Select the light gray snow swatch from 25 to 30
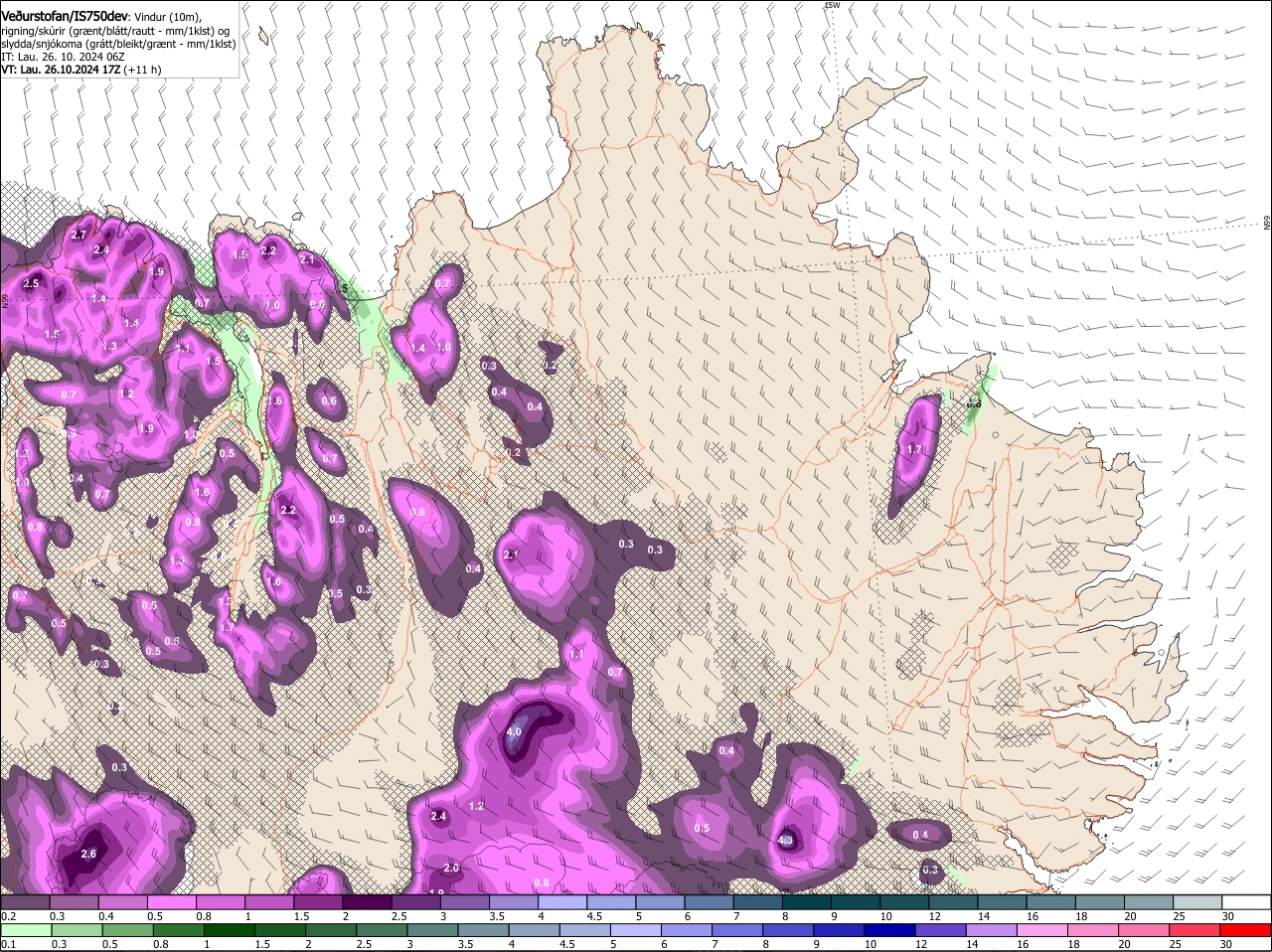1272x952 pixels. 1197,901
